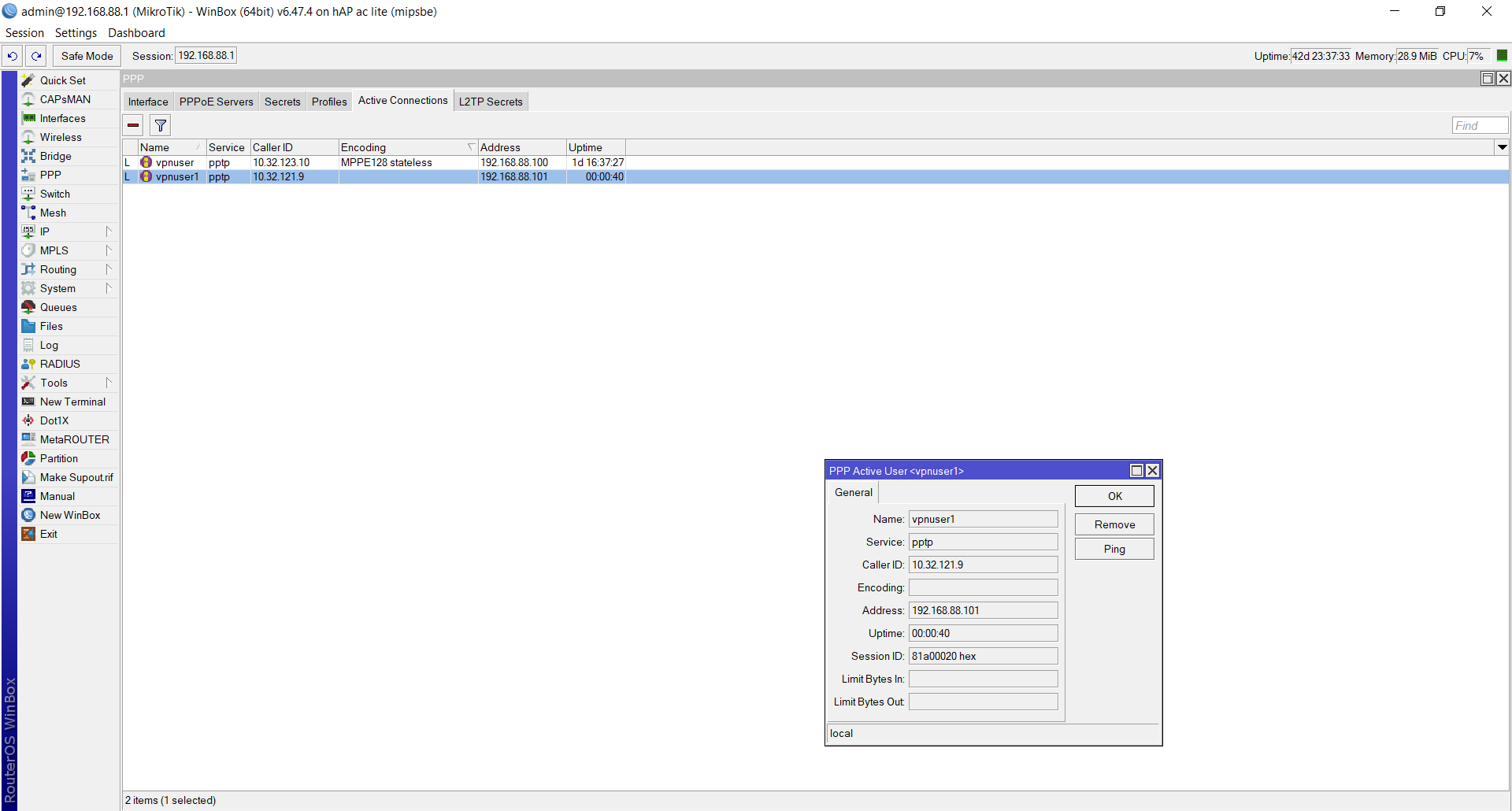The width and height of the screenshot is (1512, 811).
Task: Click Exit in the sidebar
Action: click(x=69, y=534)
